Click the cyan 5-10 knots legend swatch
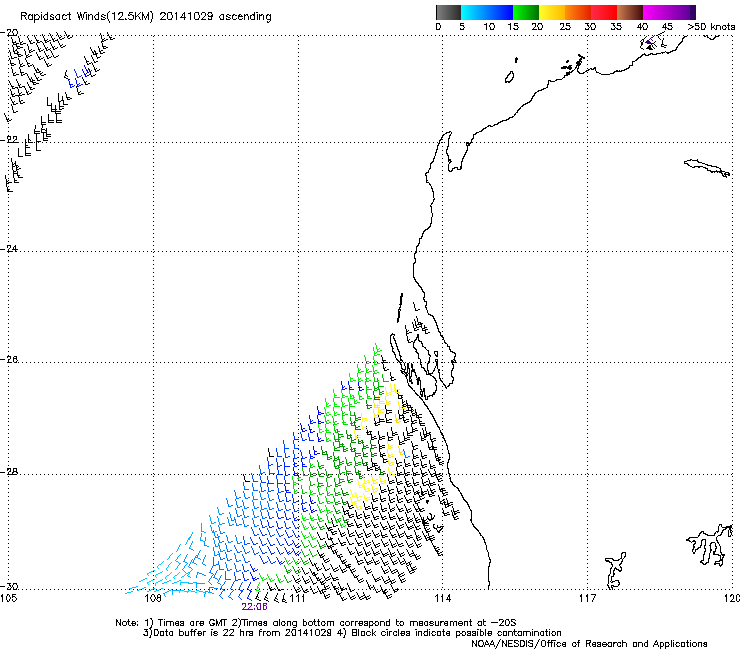Screen dimensions: 740x650 point(474,12)
